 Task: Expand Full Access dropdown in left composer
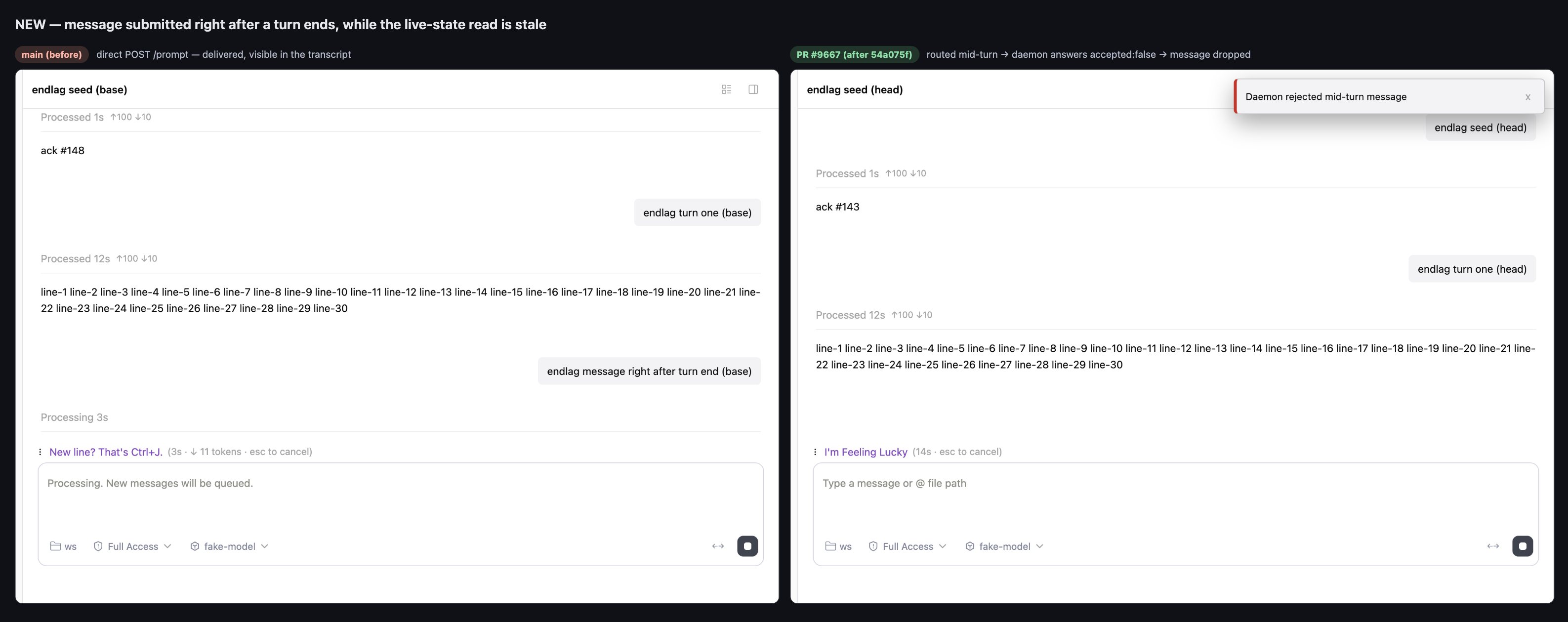point(133,546)
